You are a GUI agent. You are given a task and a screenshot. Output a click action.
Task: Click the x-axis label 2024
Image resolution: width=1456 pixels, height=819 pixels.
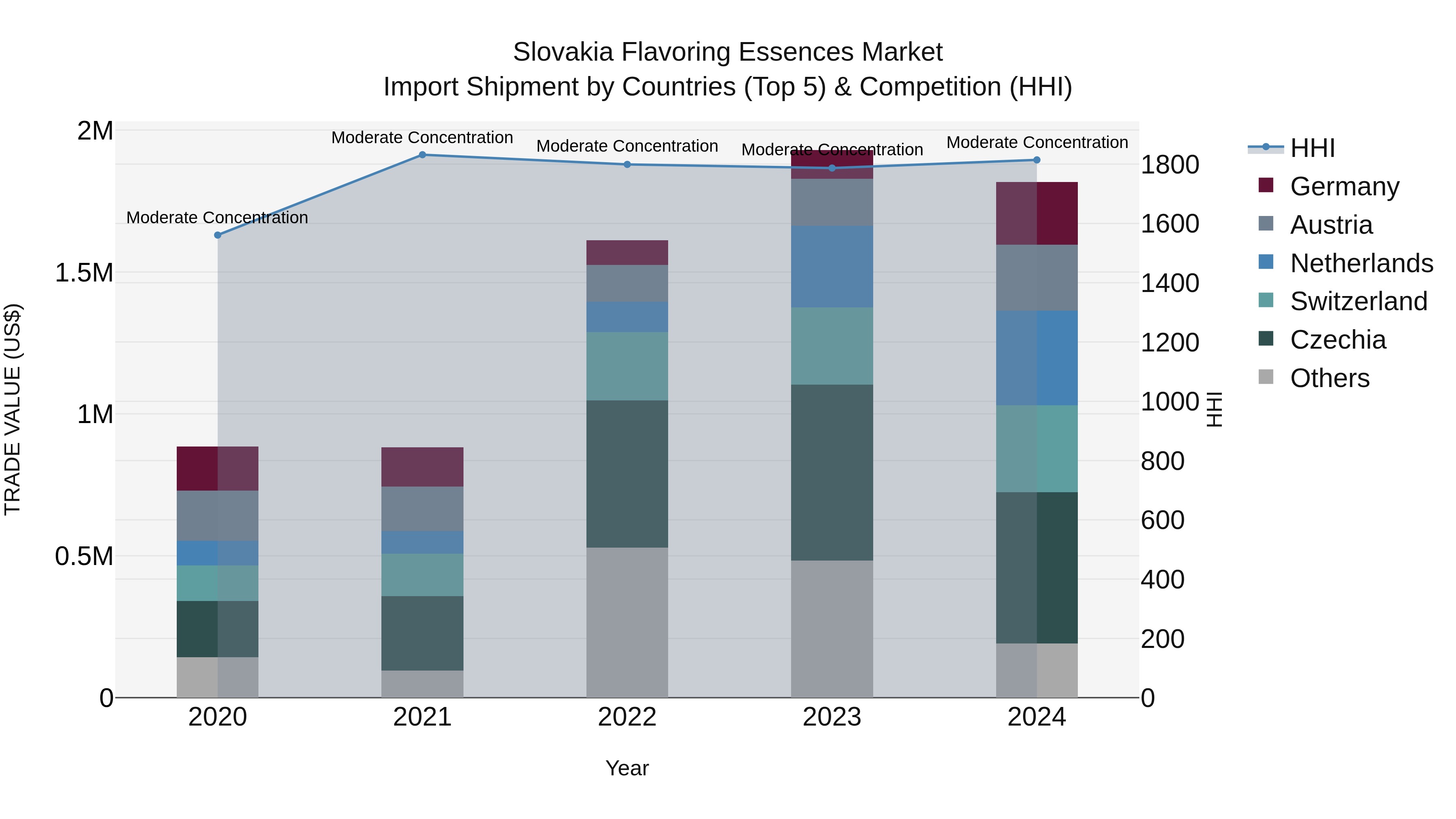pos(1037,717)
